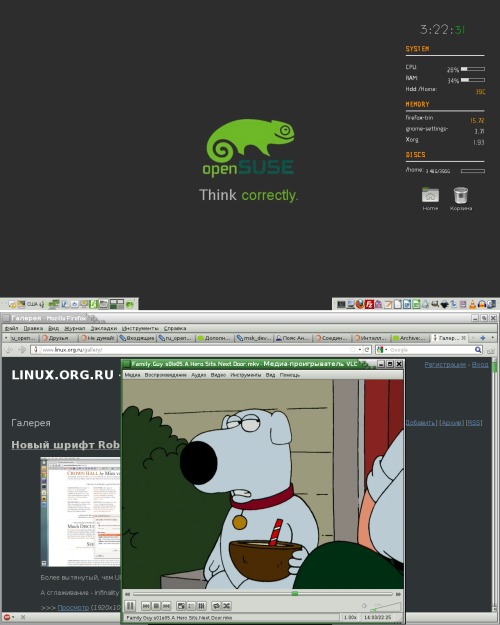Open the tab strip left arrow dropdown

click(x=6, y=338)
